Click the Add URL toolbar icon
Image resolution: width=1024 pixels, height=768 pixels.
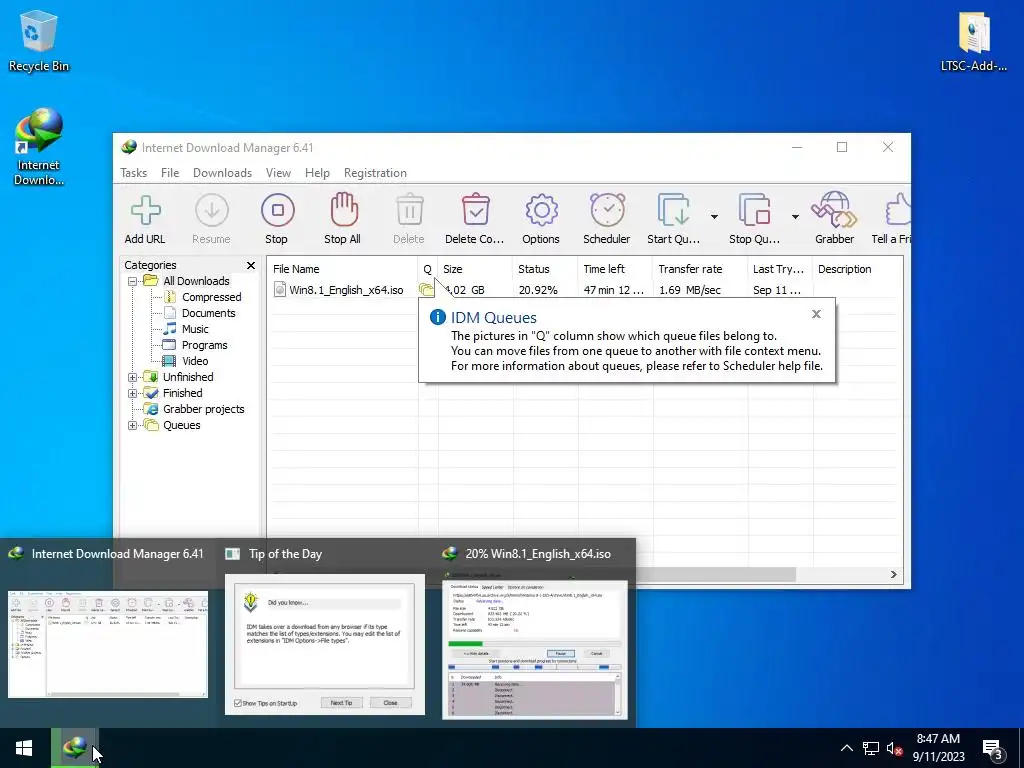tap(145, 219)
